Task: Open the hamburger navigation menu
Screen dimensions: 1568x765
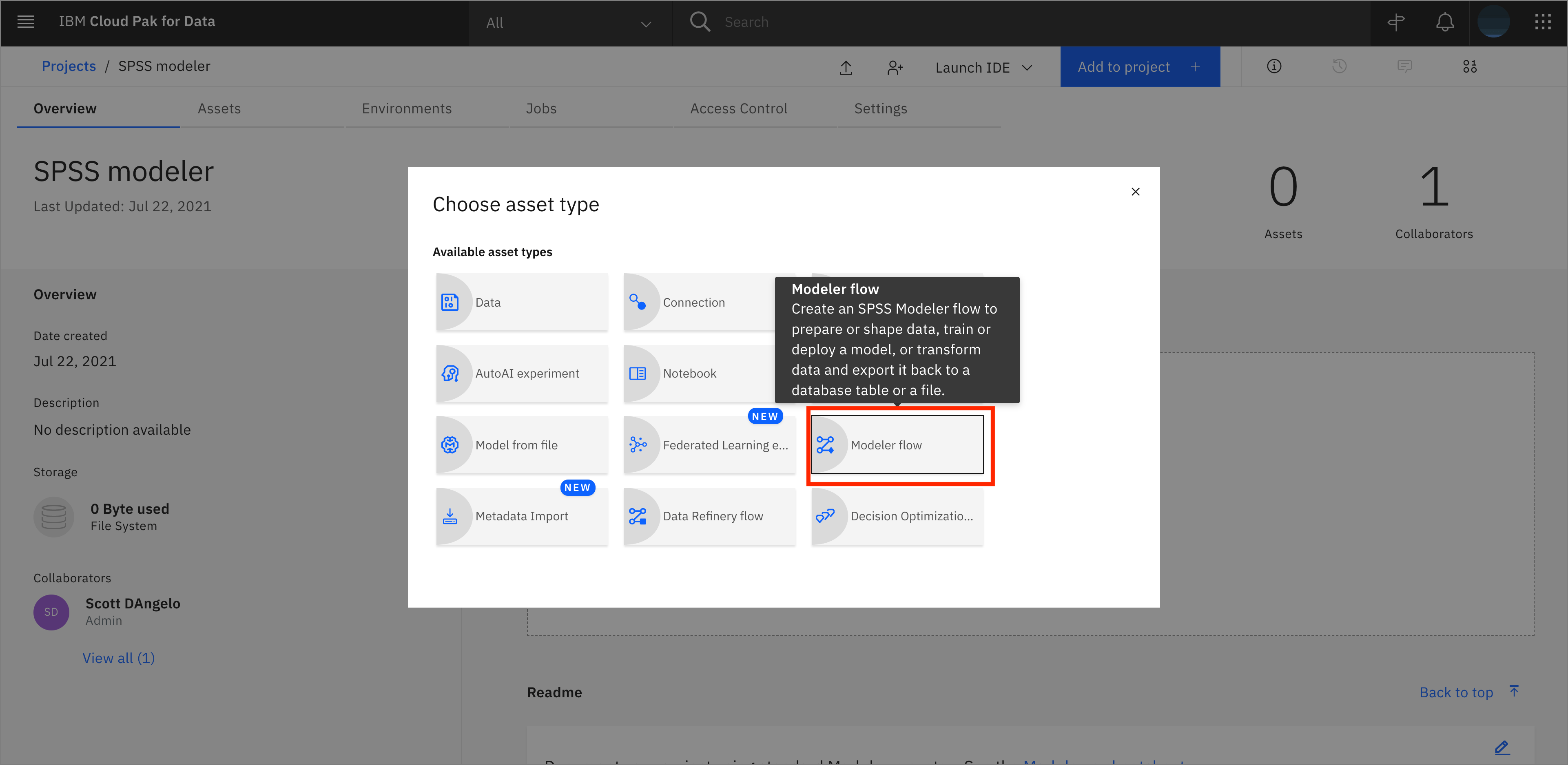Action: pyautogui.click(x=26, y=22)
